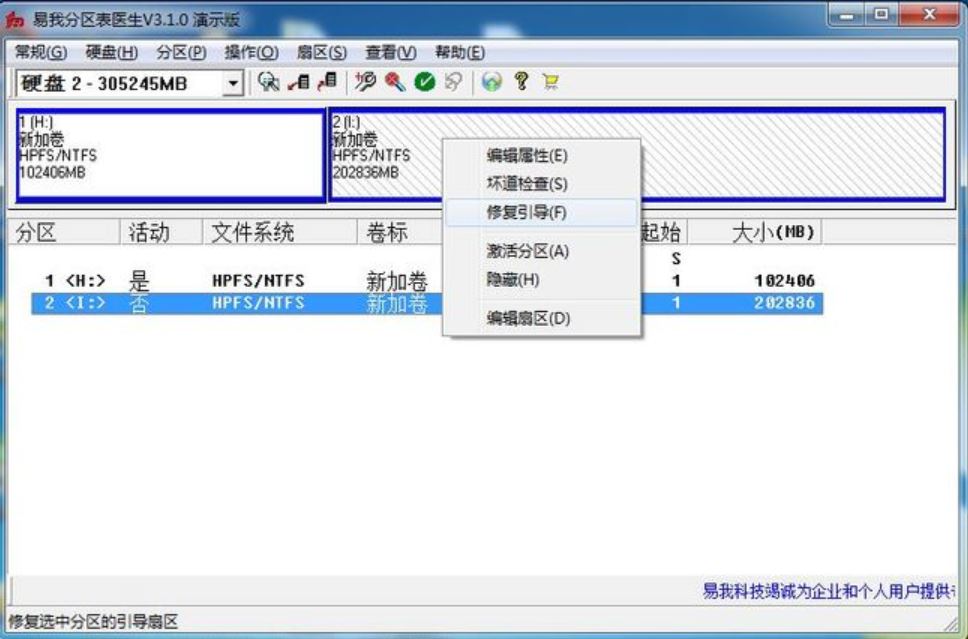Maximize the partition doctor window
The width and height of the screenshot is (968, 639).
[882, 16]
